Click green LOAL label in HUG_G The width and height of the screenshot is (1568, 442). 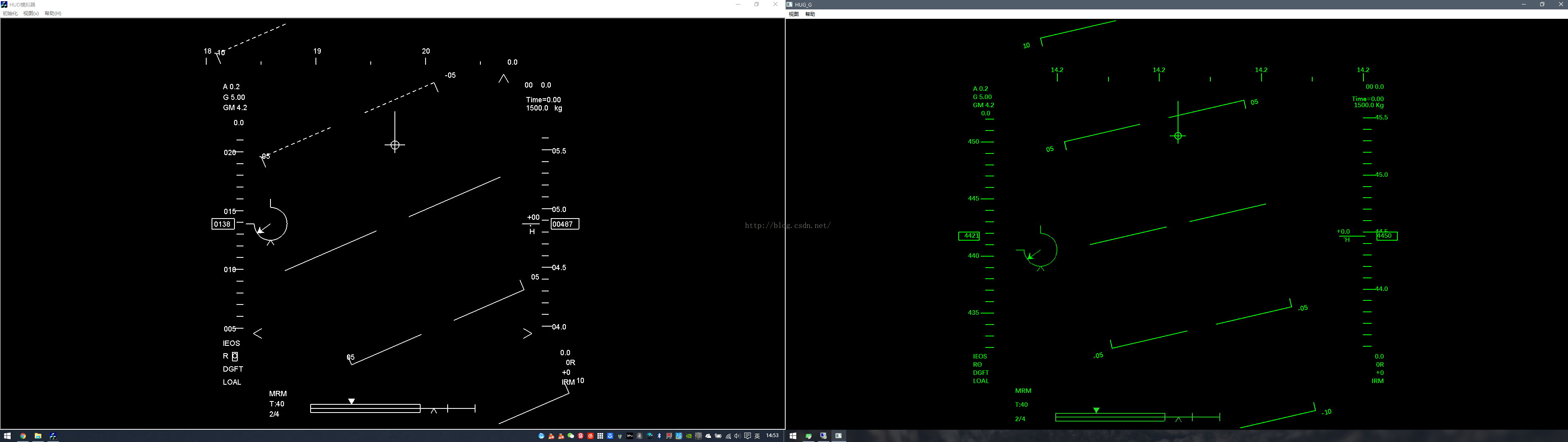980,381
